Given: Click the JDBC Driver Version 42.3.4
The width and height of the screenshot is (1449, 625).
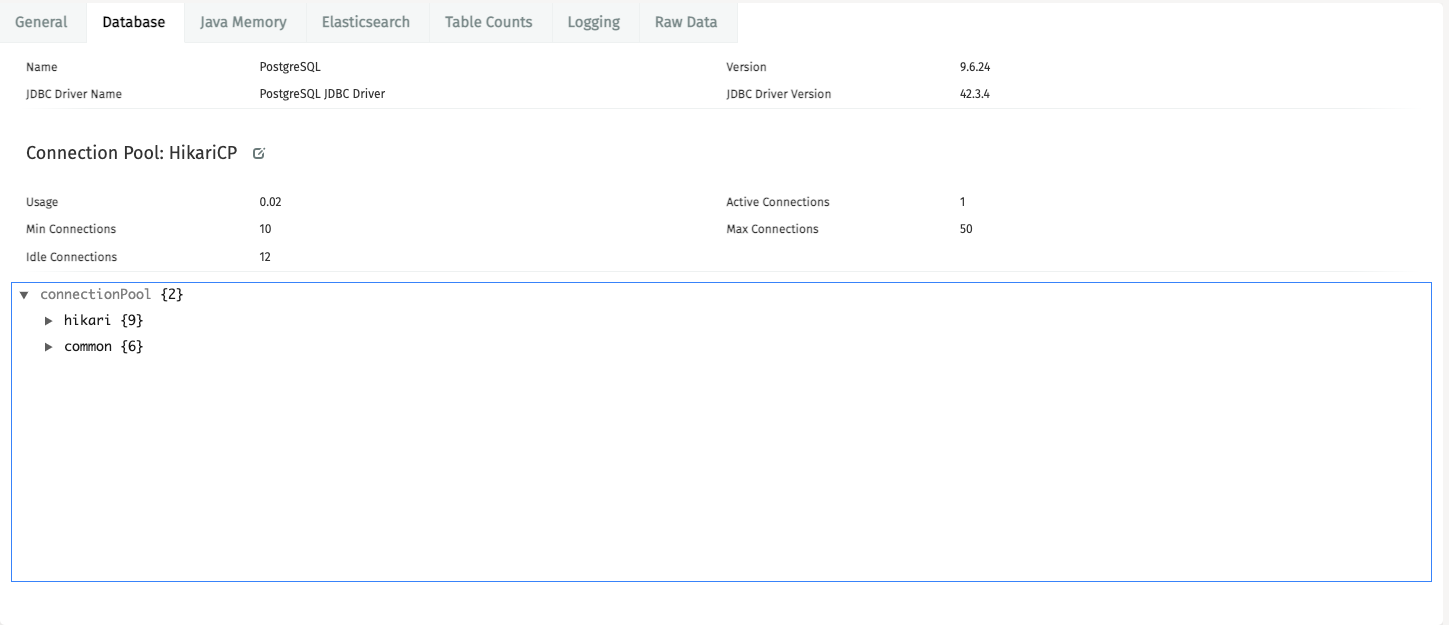Looking at the screenshot, I should pos(972,93).
